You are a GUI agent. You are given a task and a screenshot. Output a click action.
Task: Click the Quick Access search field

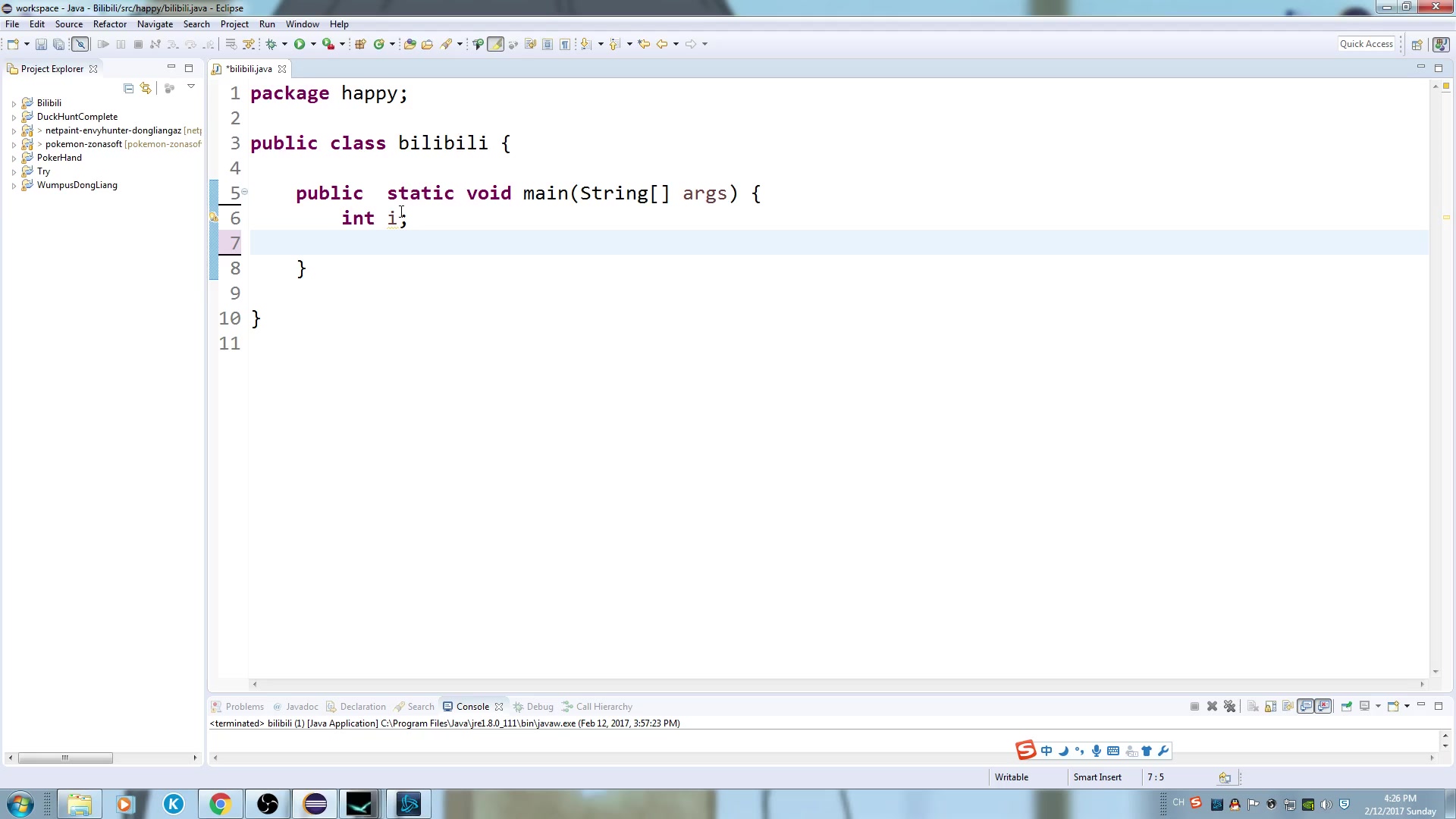pyautogui.click(x=1366, y=44)
